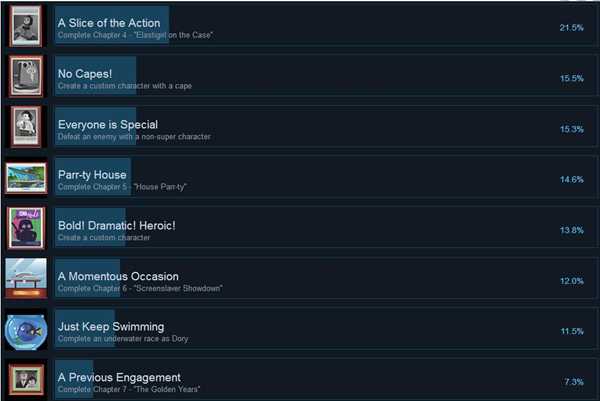The image size is (600, 401).
Task: Click the 15.5% percentage for No Capes!
Action: click(x=572, y=78)
